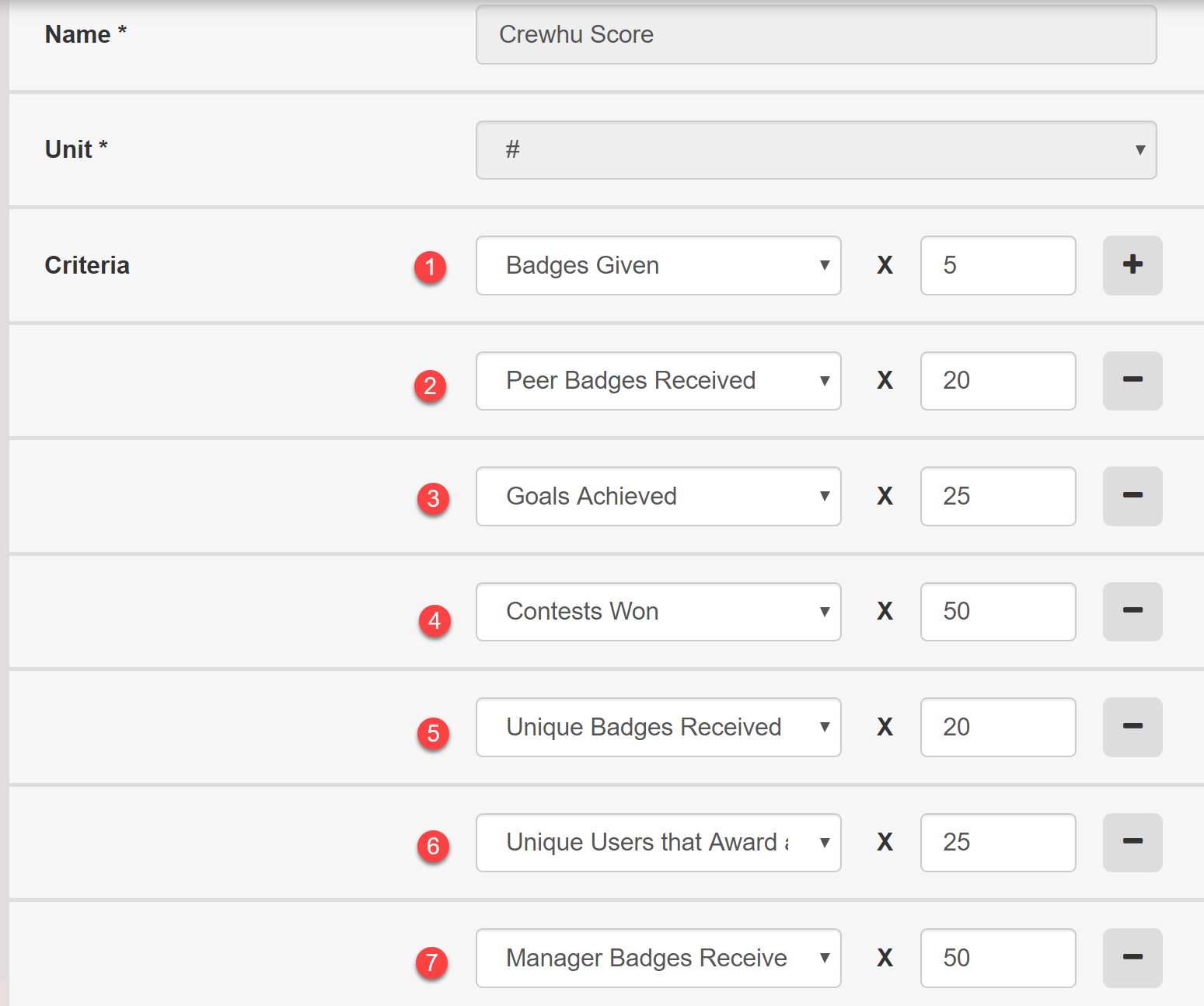The width and height of the screenshot is (1204, 1006).
Task: Open the Unit dropdown showing #
Action: coord(816,150)
